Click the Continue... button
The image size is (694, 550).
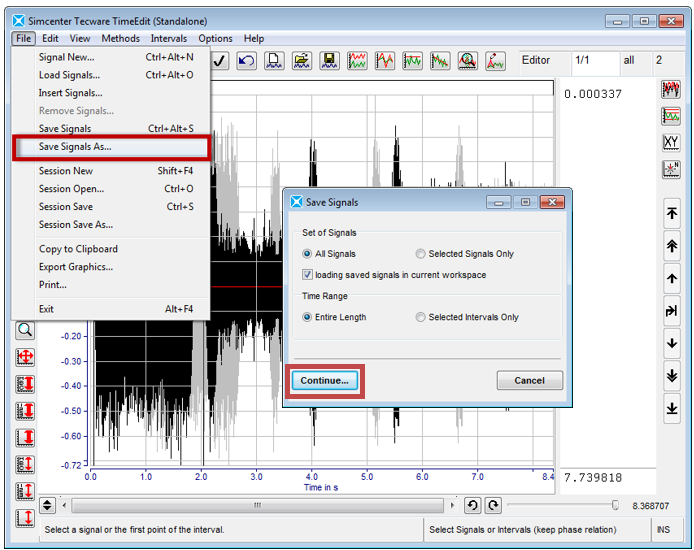tap(324, 381)
